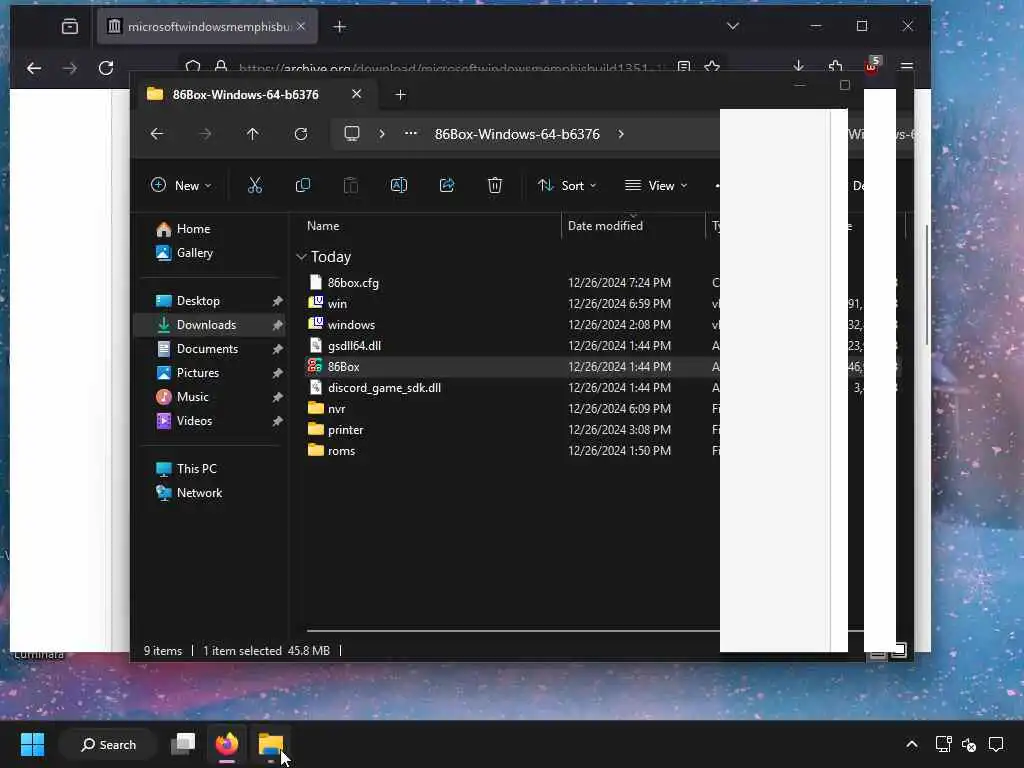Viewport: 1024px width, 768px height.
Task: Add a new File Explorer tab
Action: [400, 95]
